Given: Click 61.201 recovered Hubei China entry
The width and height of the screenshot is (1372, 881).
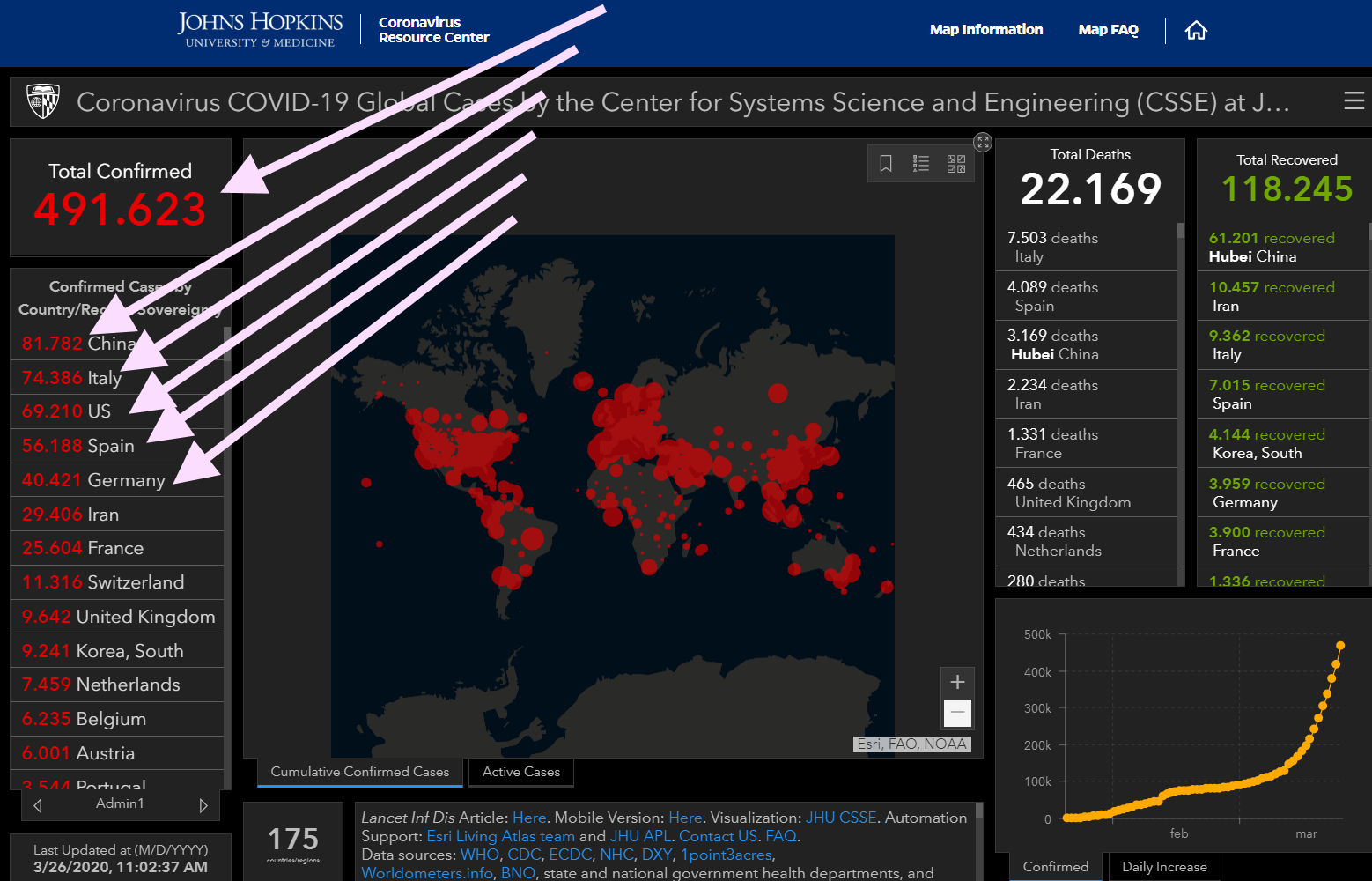Looking at the screenshot, I should coord(1283,247).
